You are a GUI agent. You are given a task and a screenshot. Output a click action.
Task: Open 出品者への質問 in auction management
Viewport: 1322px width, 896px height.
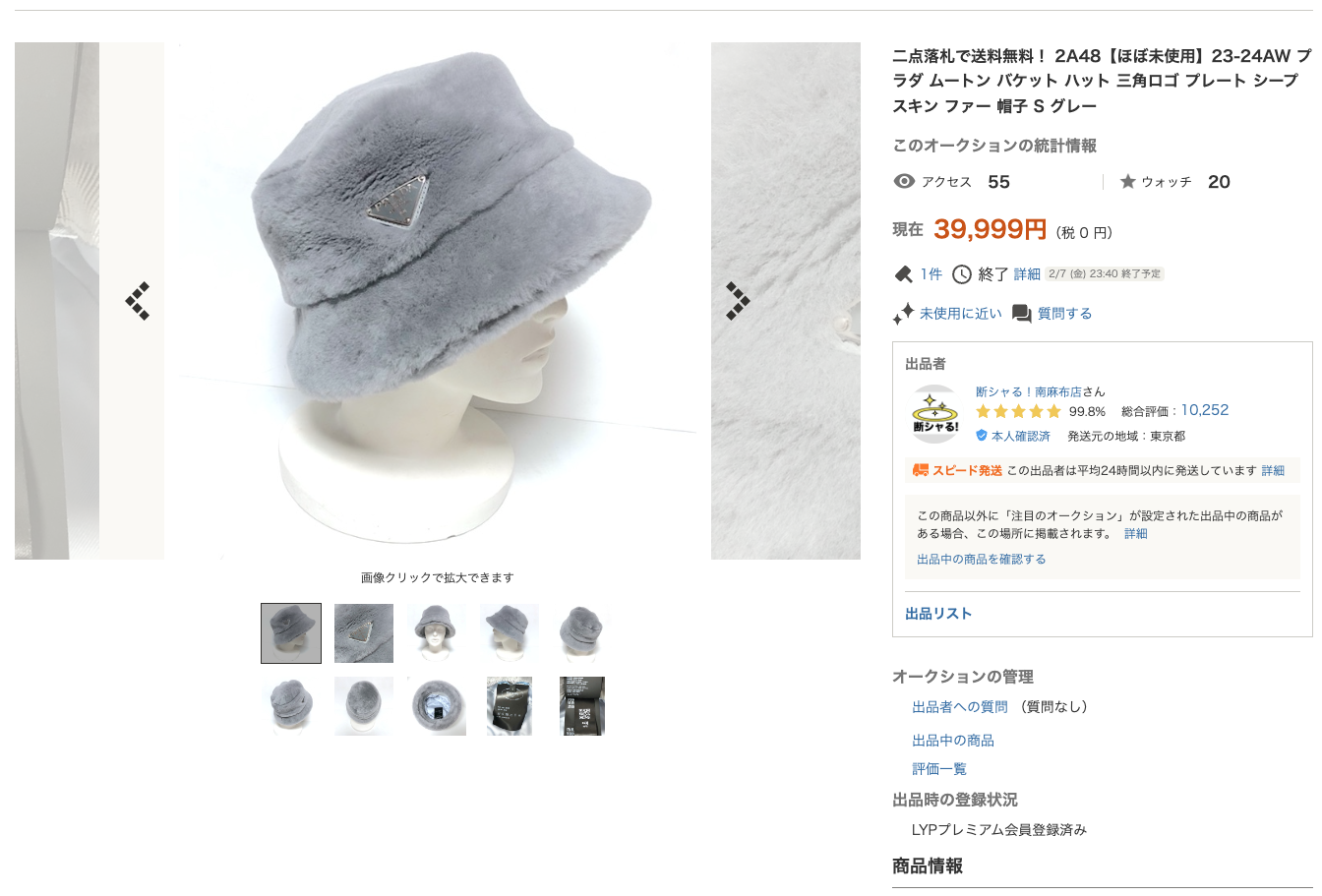tap(960, 707)
